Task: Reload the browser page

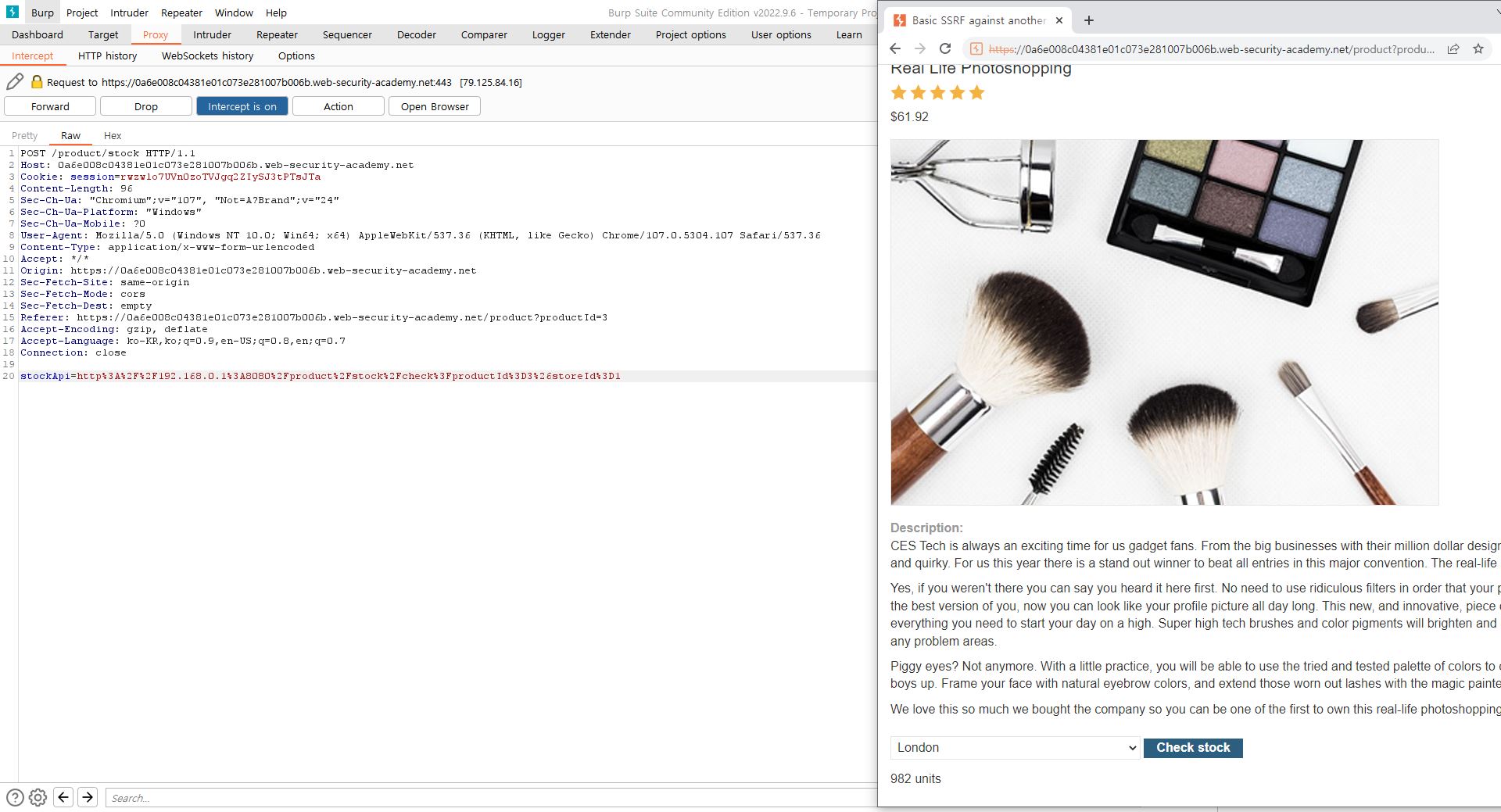Action: pyautogui.click(x=945, y=48)
